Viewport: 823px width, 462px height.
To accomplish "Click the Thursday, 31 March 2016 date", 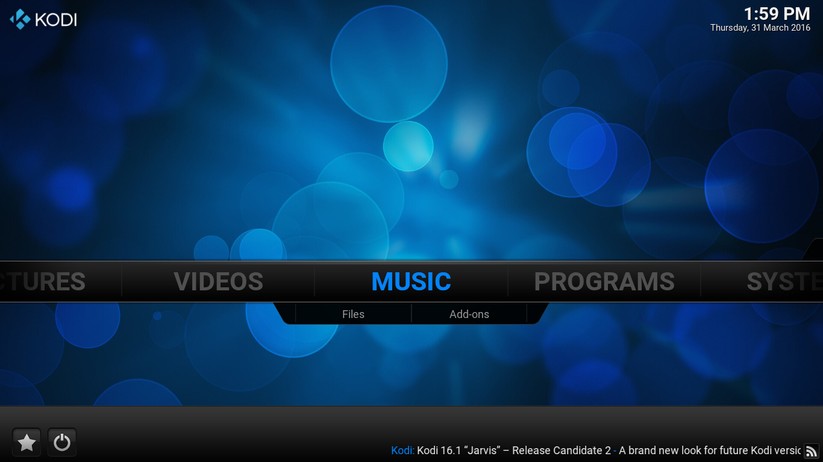I will click(760, 28).
